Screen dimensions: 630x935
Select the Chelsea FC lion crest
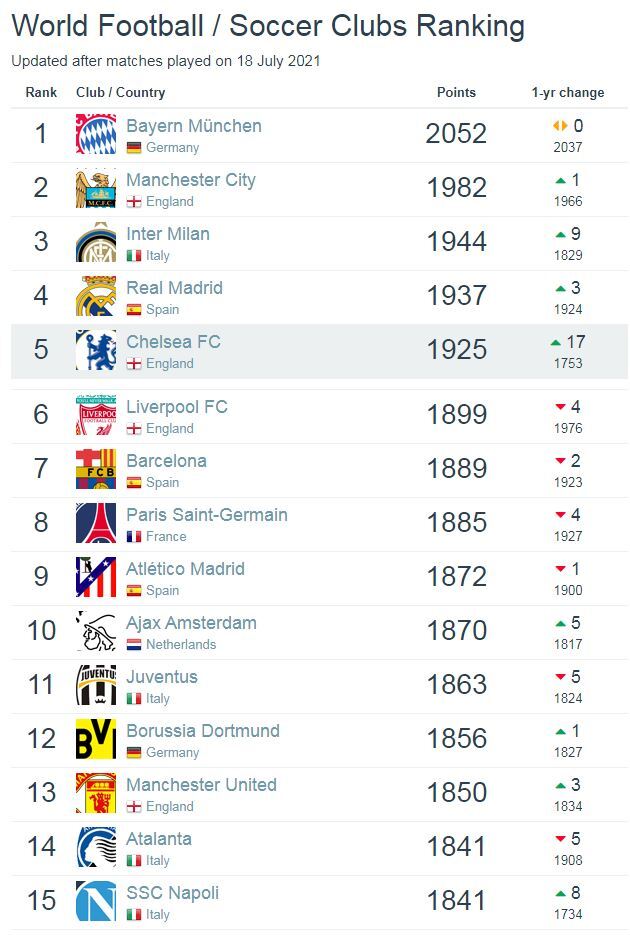96,350
